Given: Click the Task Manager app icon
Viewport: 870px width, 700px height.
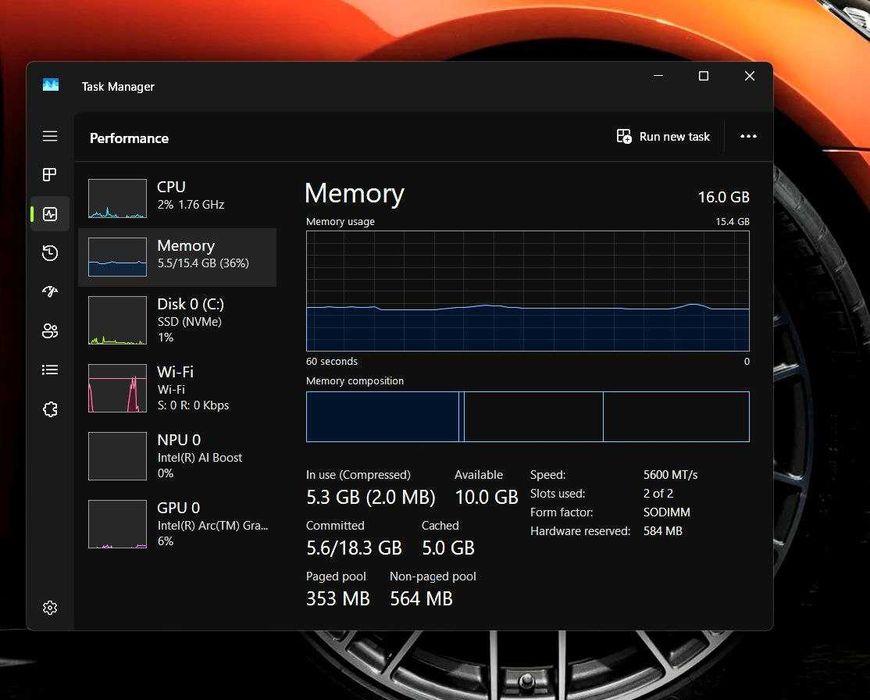Looking at the screenshot, I should pyautogui.click(x=50, y=85).
